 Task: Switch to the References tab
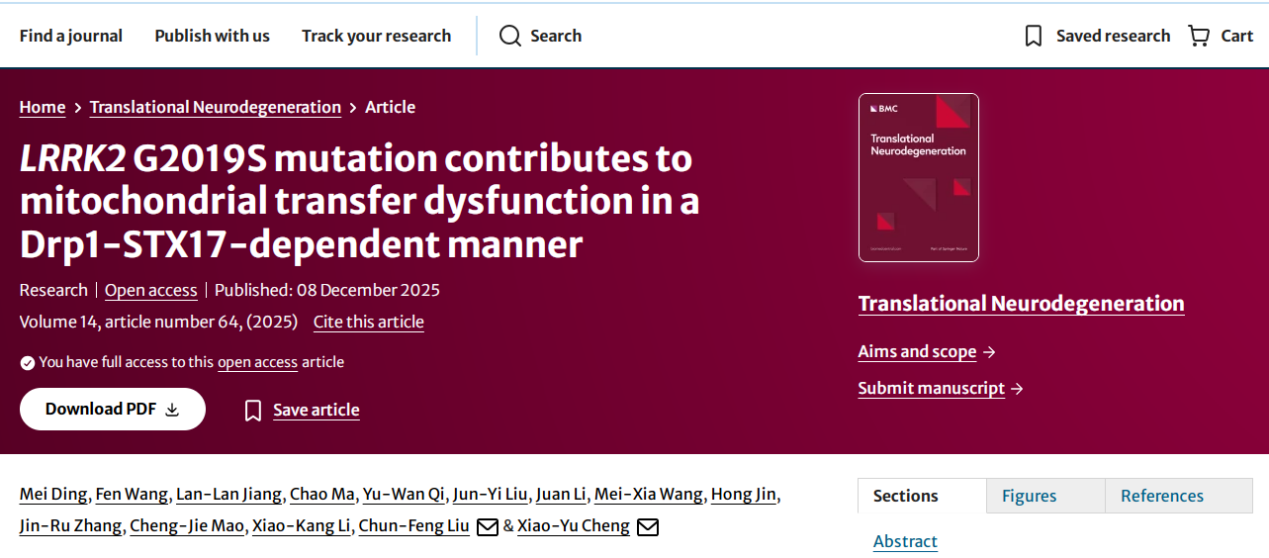(x=1162, y=496)
